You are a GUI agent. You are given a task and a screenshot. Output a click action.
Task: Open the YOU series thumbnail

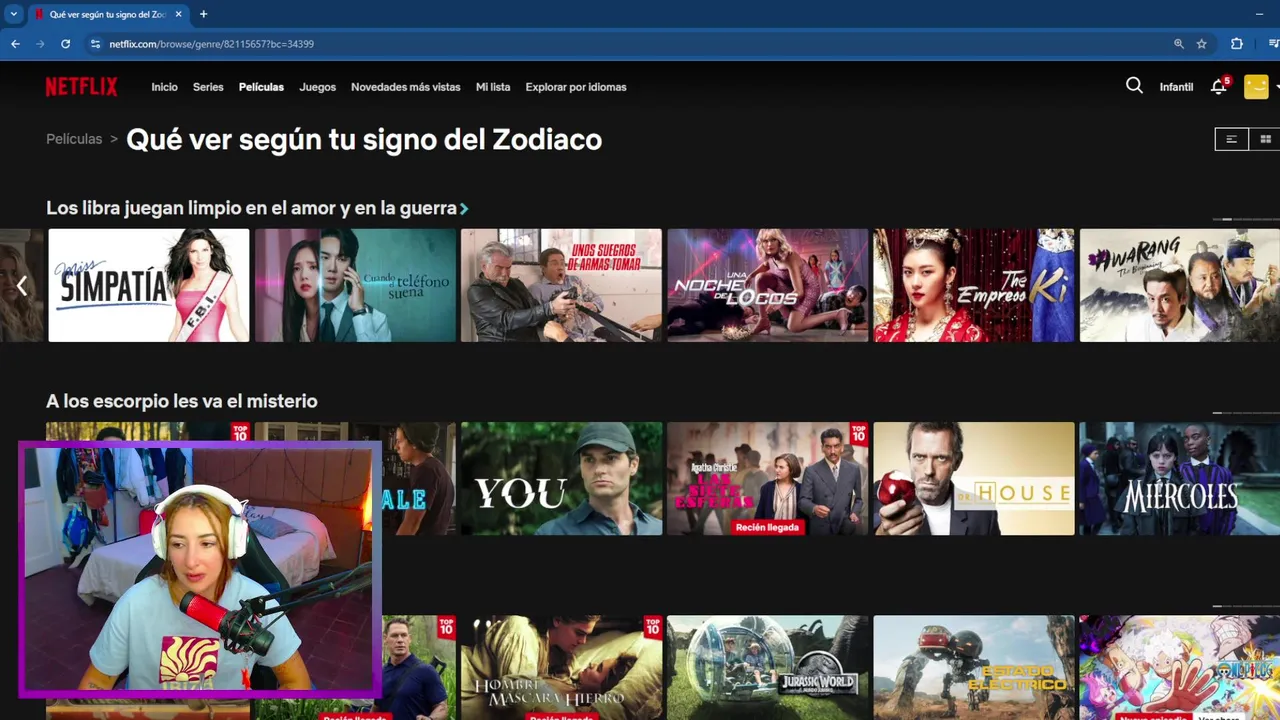pos(561,478)
